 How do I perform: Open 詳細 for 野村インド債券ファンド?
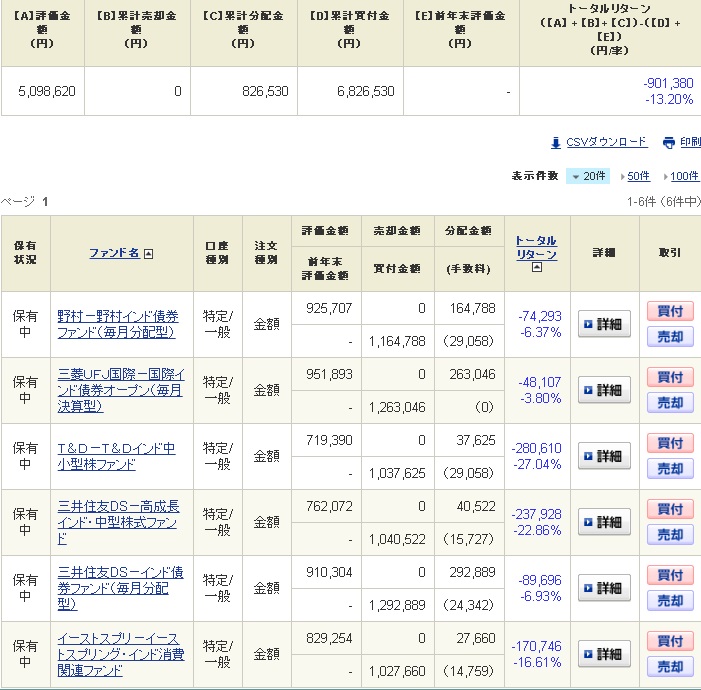[x=604, y=324]
